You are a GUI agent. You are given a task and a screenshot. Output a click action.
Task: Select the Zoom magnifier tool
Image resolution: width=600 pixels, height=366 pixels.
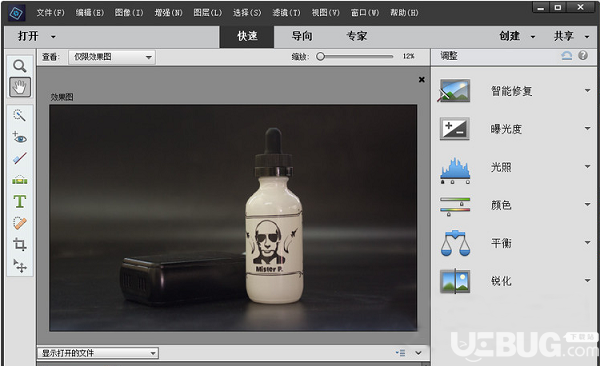pyautogui.click(x=20, y=66)
